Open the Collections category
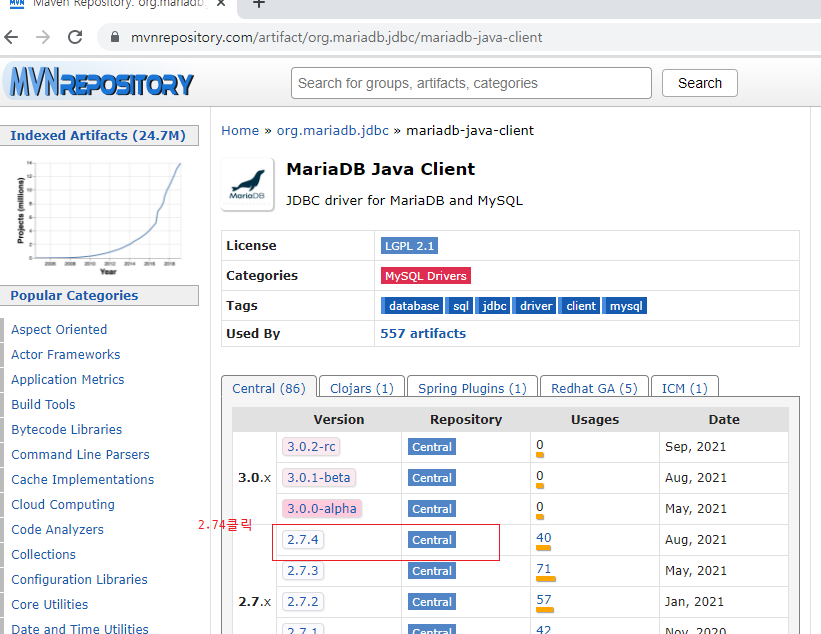 click(43, 554)
